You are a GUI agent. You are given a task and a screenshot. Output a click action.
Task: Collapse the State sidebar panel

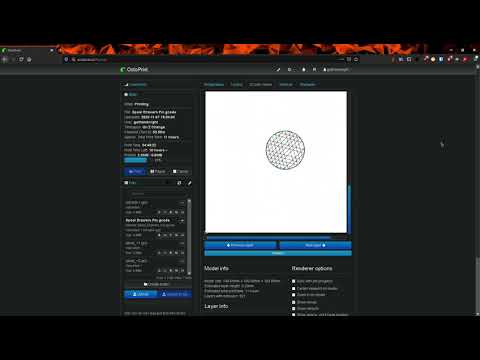[131, 95]
